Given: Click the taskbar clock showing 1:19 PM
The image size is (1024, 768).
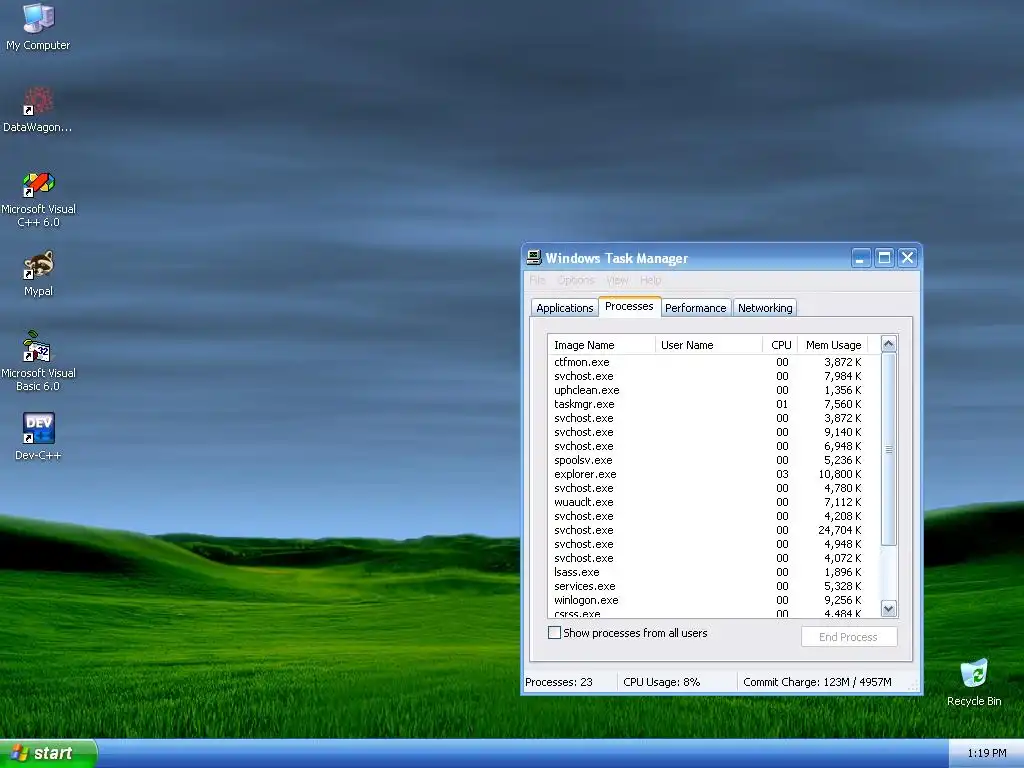Looking at the screenshot, I should coord(986,753).
